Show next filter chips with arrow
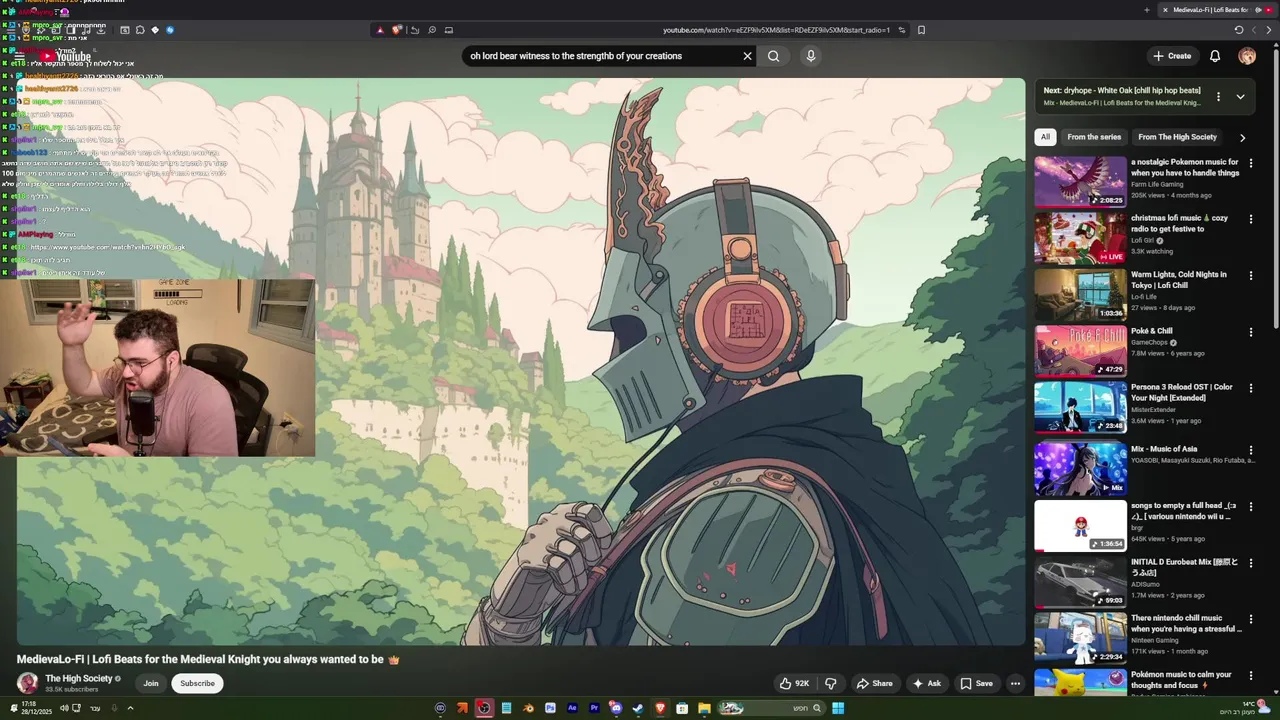 (1242, 137)
